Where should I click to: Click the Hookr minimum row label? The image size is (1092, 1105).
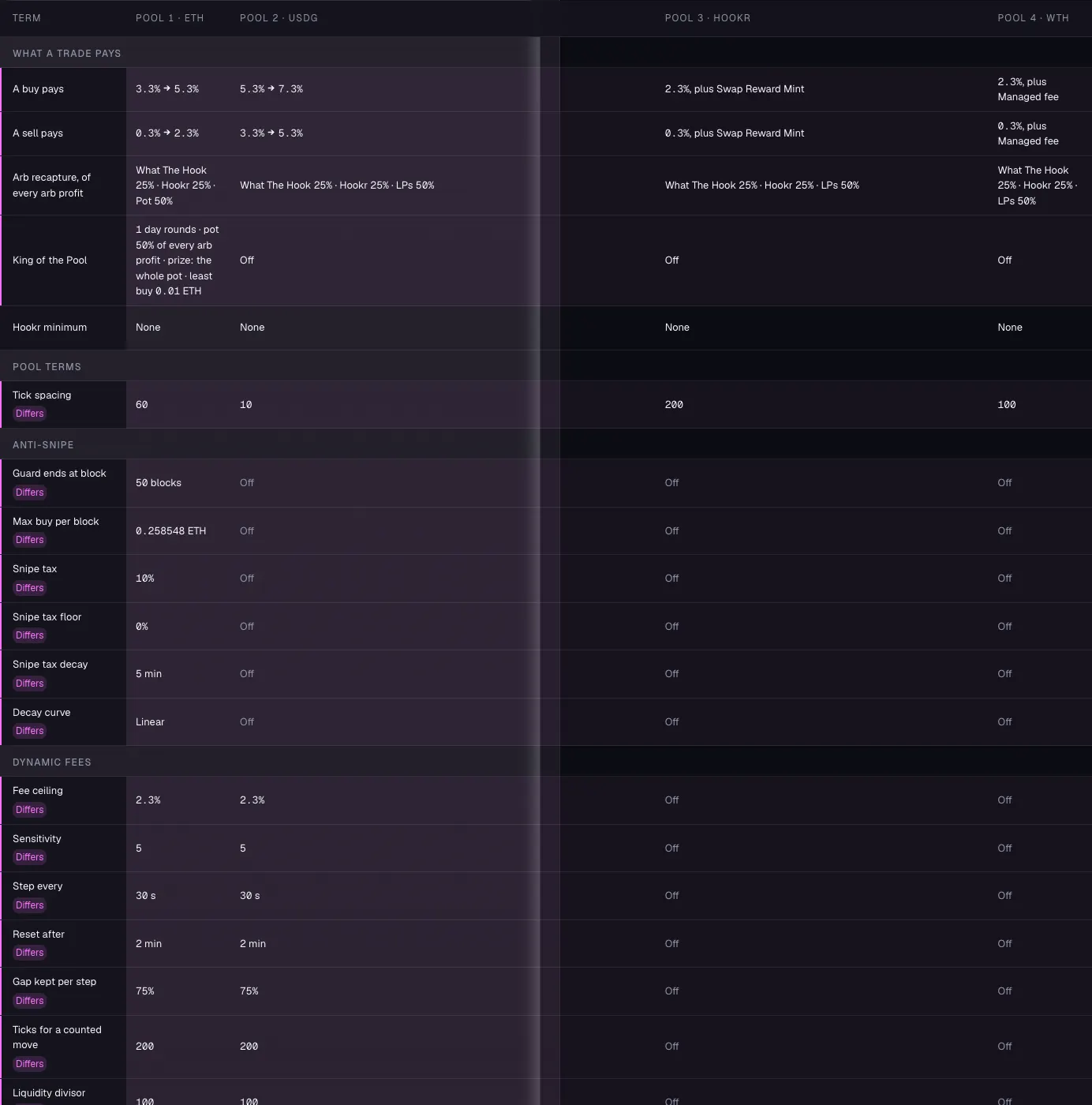click(50, 328)
